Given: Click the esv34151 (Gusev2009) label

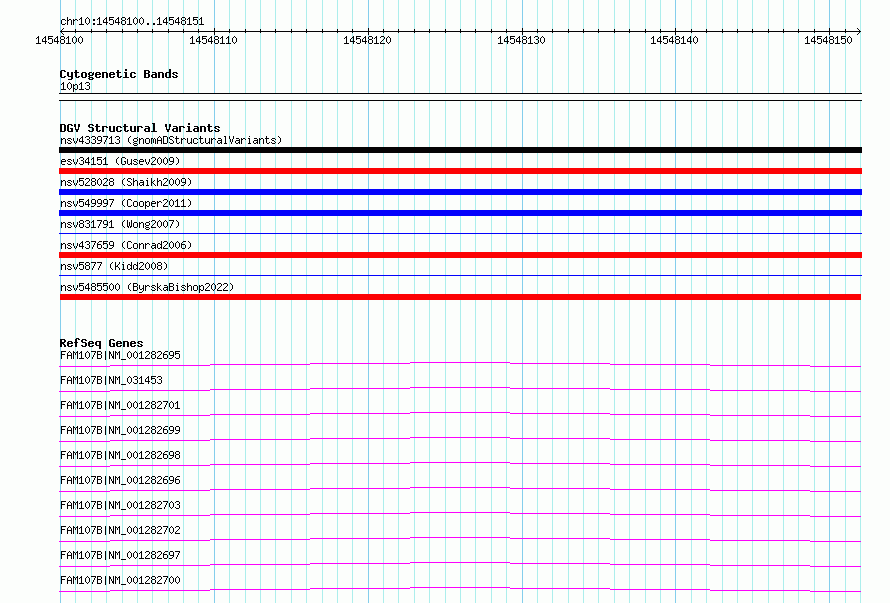Looking at the screenshot, I should [120, 161].
